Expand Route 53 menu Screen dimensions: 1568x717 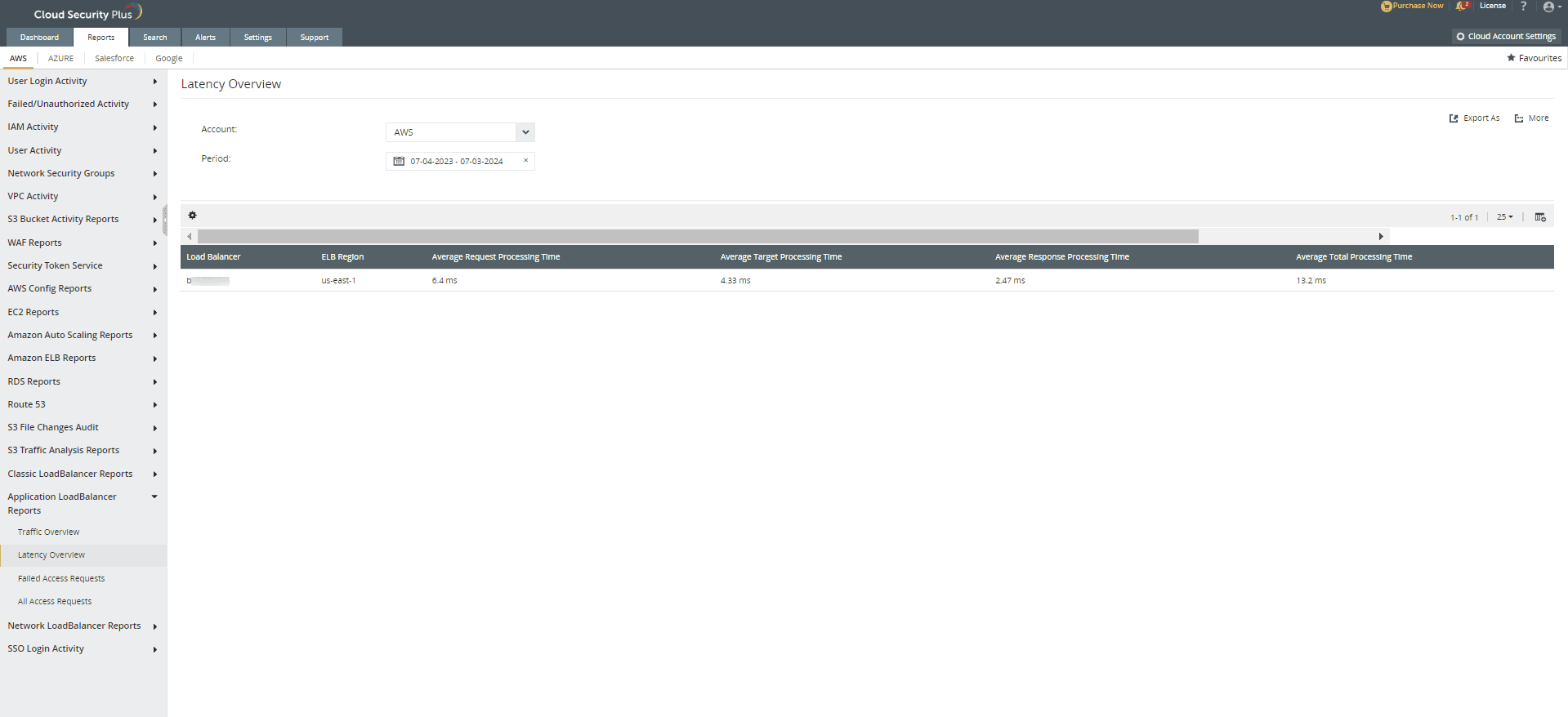[x=83, y=404]
